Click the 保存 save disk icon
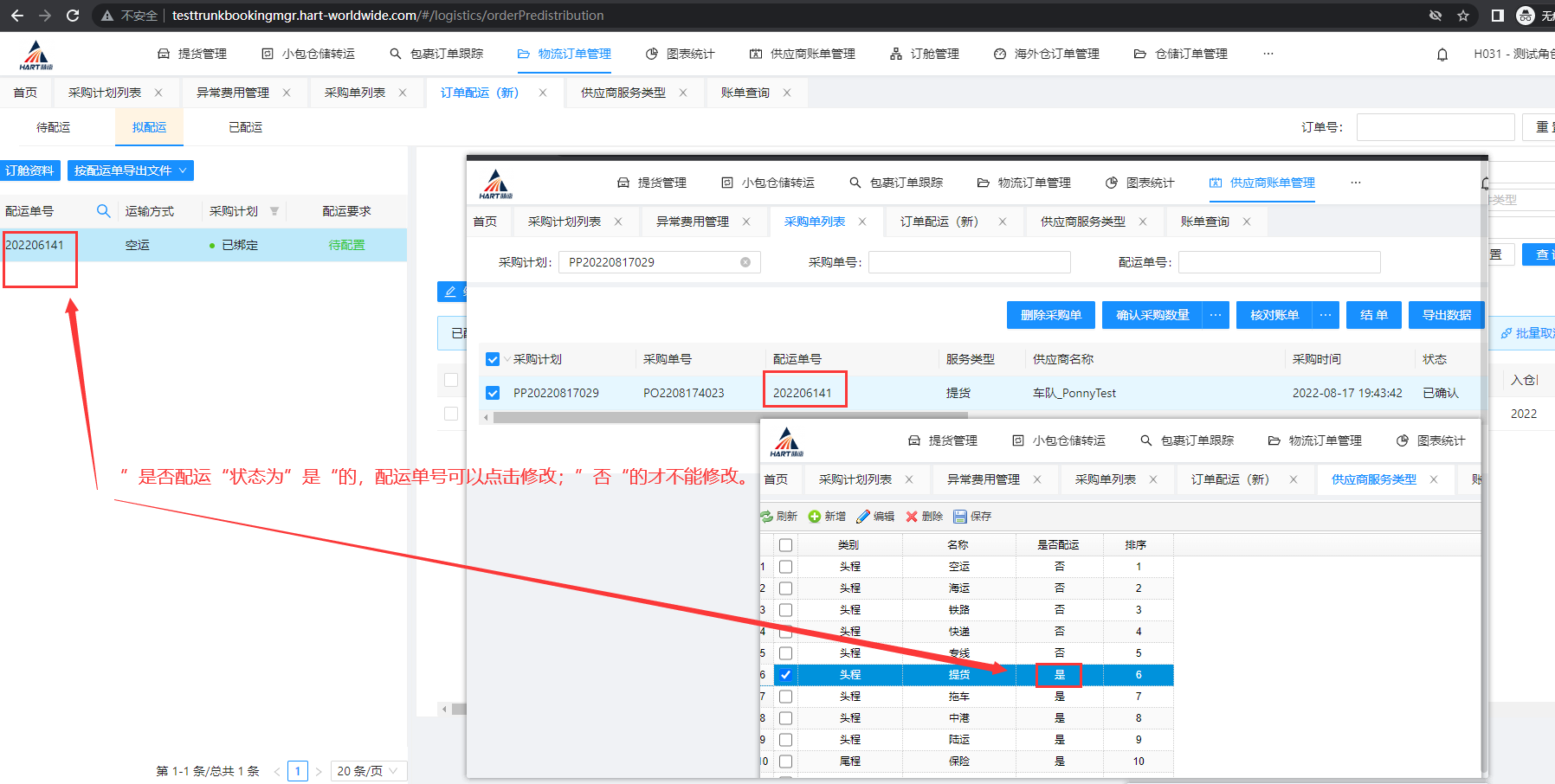 [x=960, y=517]
